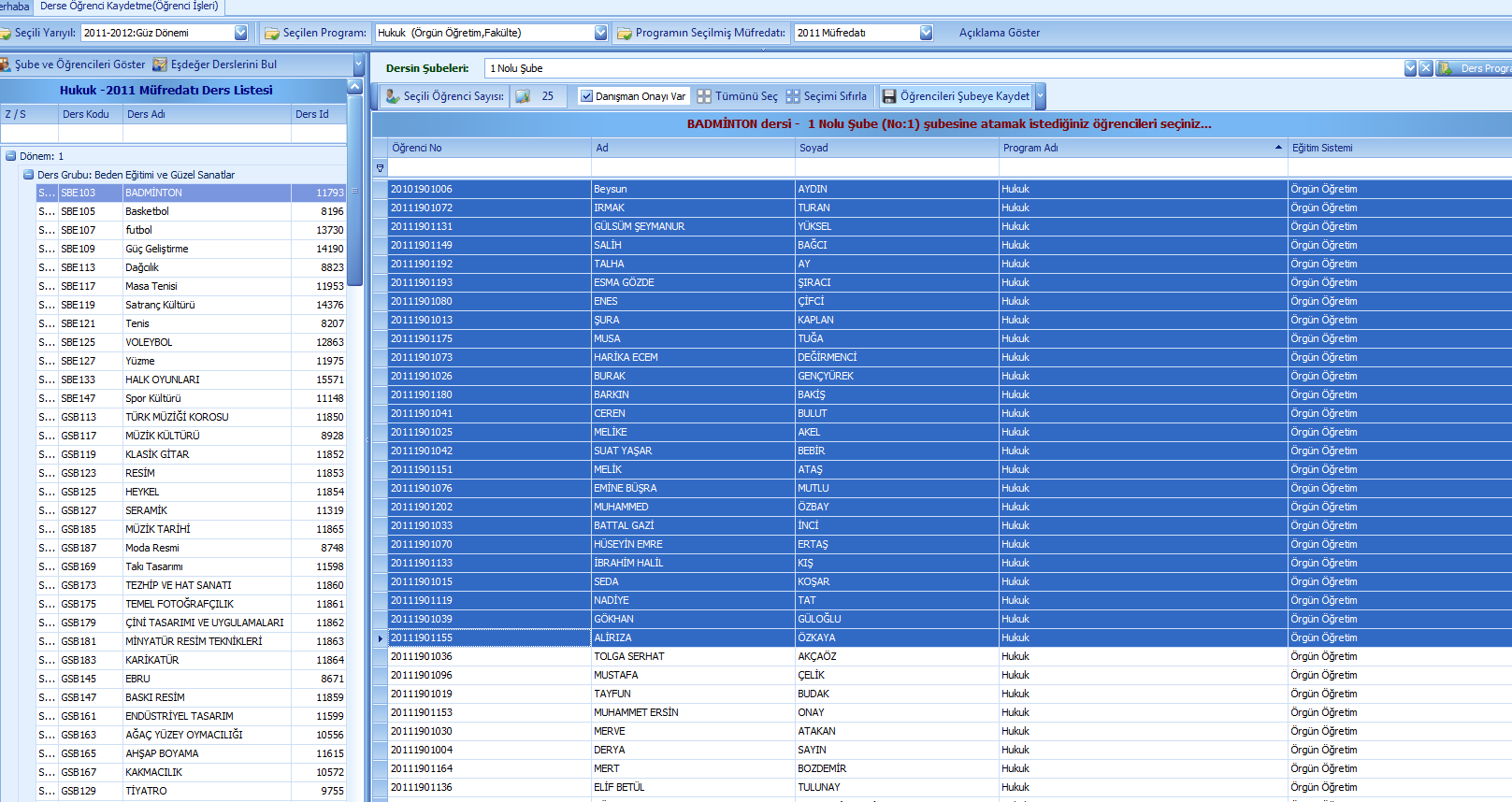Select the Basketbol course row
Screen dimensions: 1512x802
[x=192, y=211]
